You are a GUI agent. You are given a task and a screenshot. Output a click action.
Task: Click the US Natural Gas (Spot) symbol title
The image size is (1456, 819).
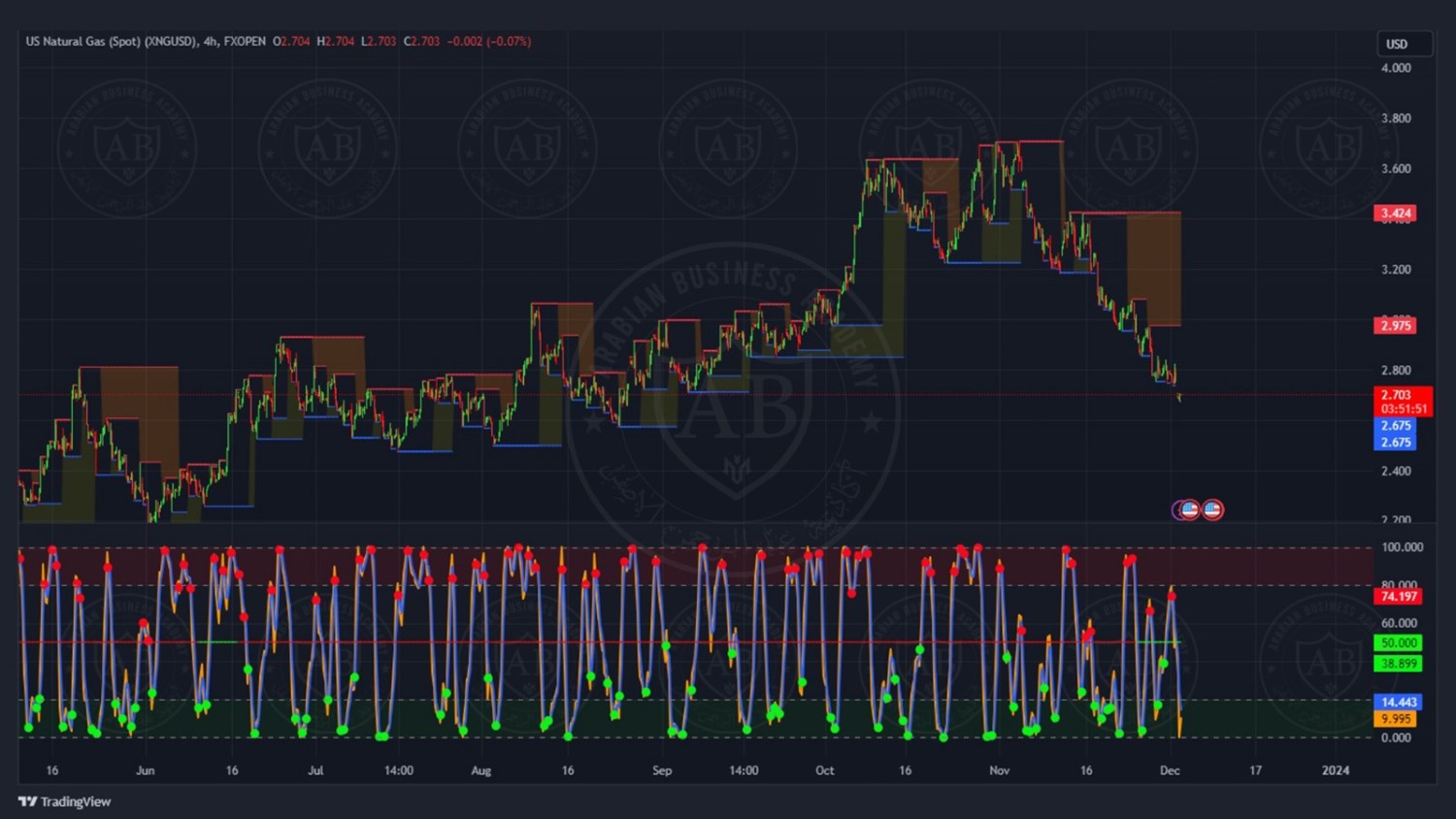(111, 42)
